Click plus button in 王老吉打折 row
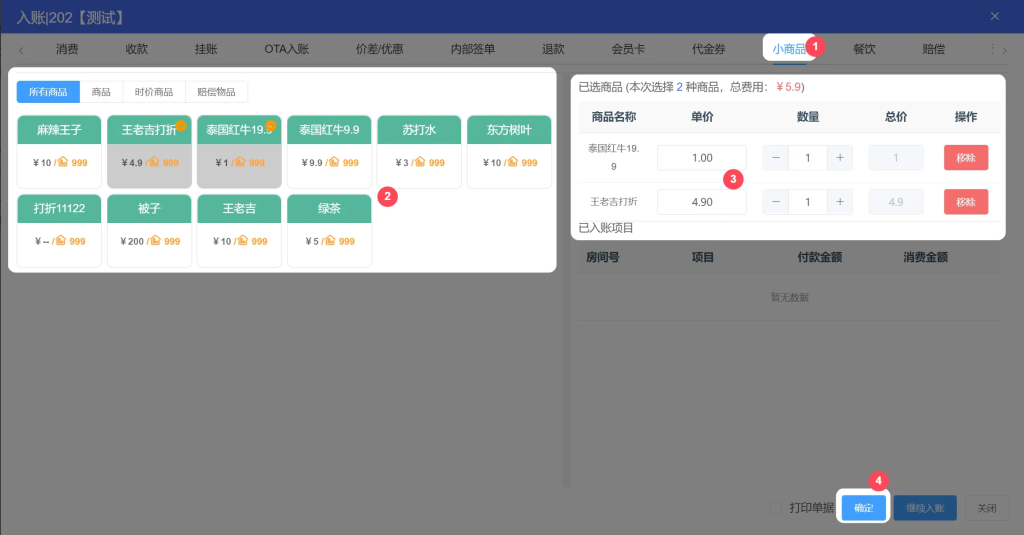This screenshot has height=535, width=1024. (x=840, y=202)
